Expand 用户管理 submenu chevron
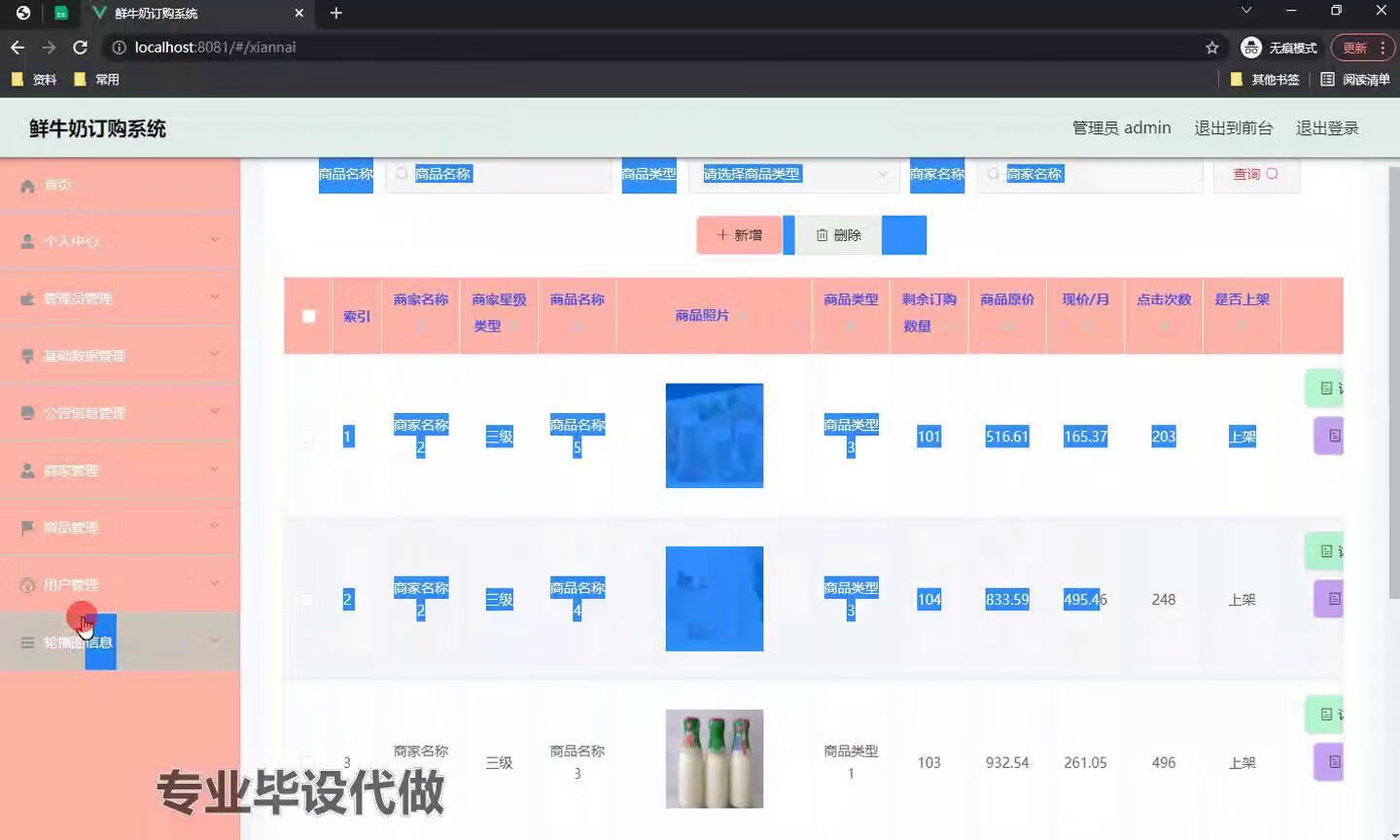1400x840 pixels. (x=215, y=584)
